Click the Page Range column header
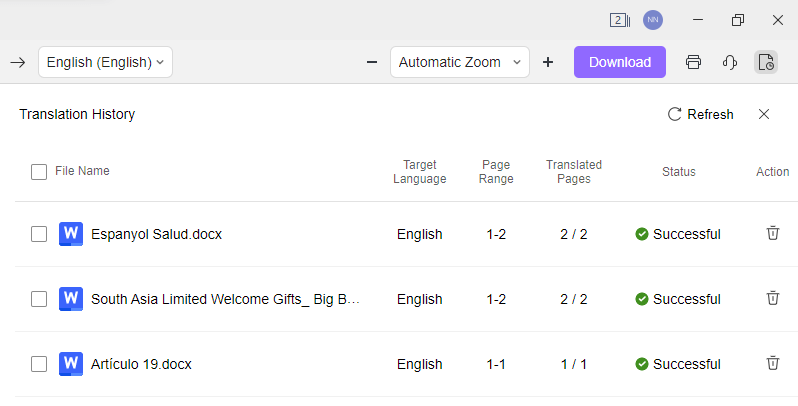The image size is (798, 406). pyautogui.click(x=496, y=172)
